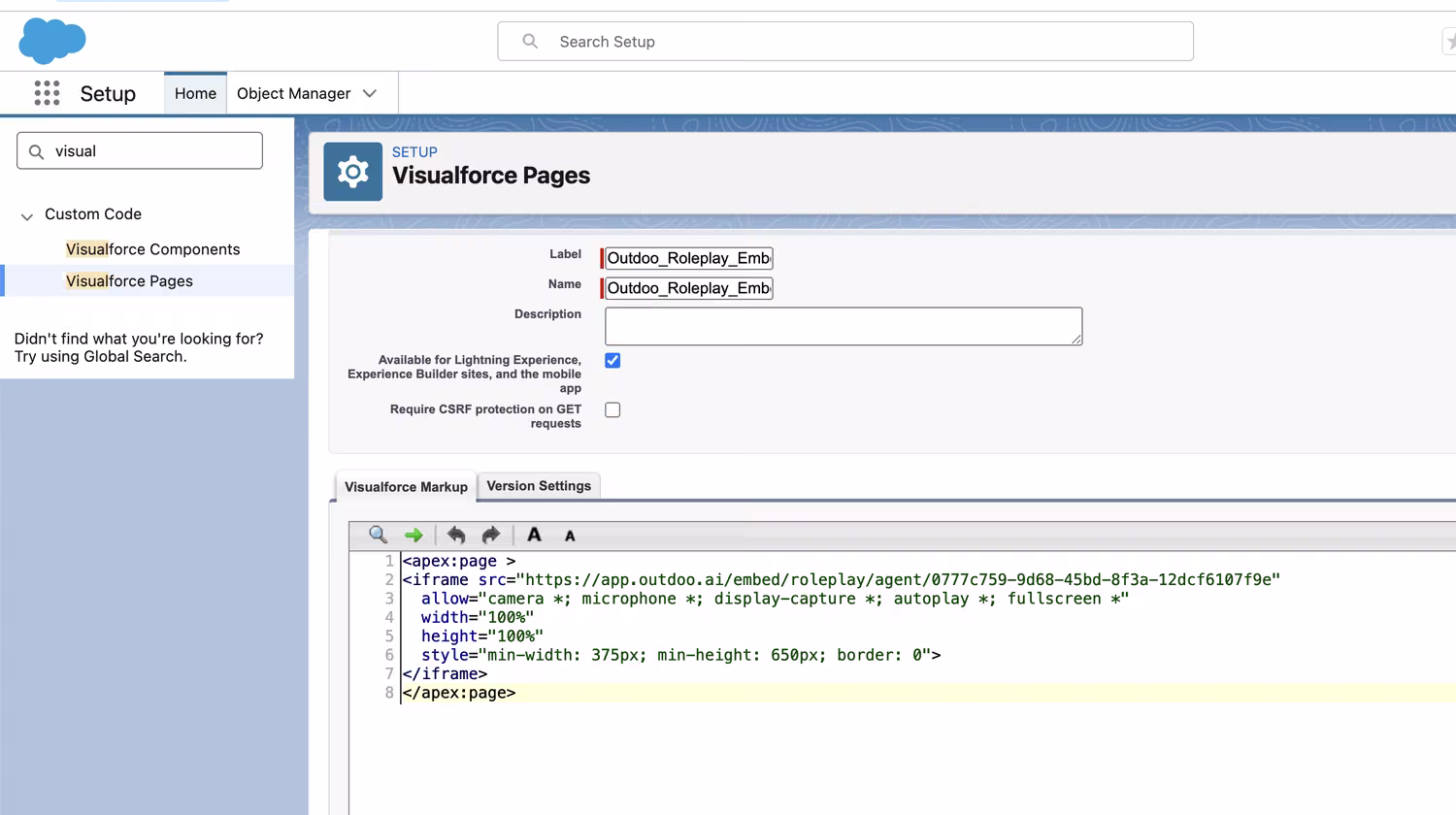Select the Visualforce Markup tab

tap(406, 486)
